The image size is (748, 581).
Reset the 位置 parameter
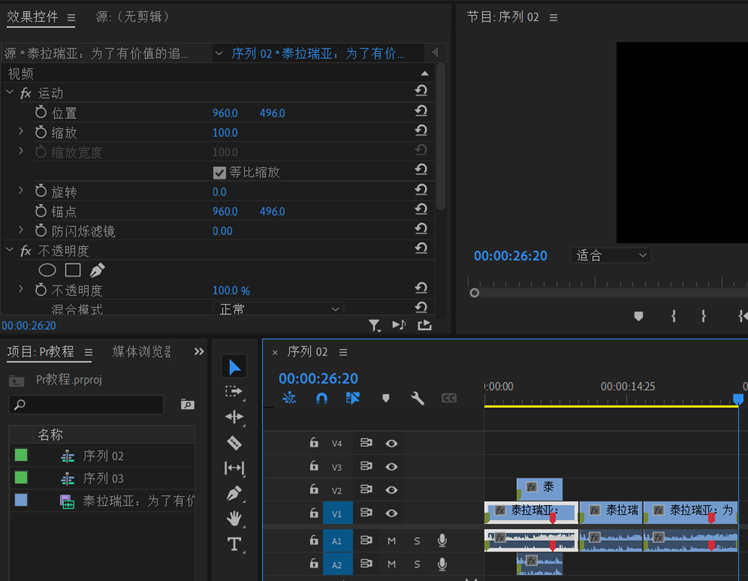coord(421,113)
